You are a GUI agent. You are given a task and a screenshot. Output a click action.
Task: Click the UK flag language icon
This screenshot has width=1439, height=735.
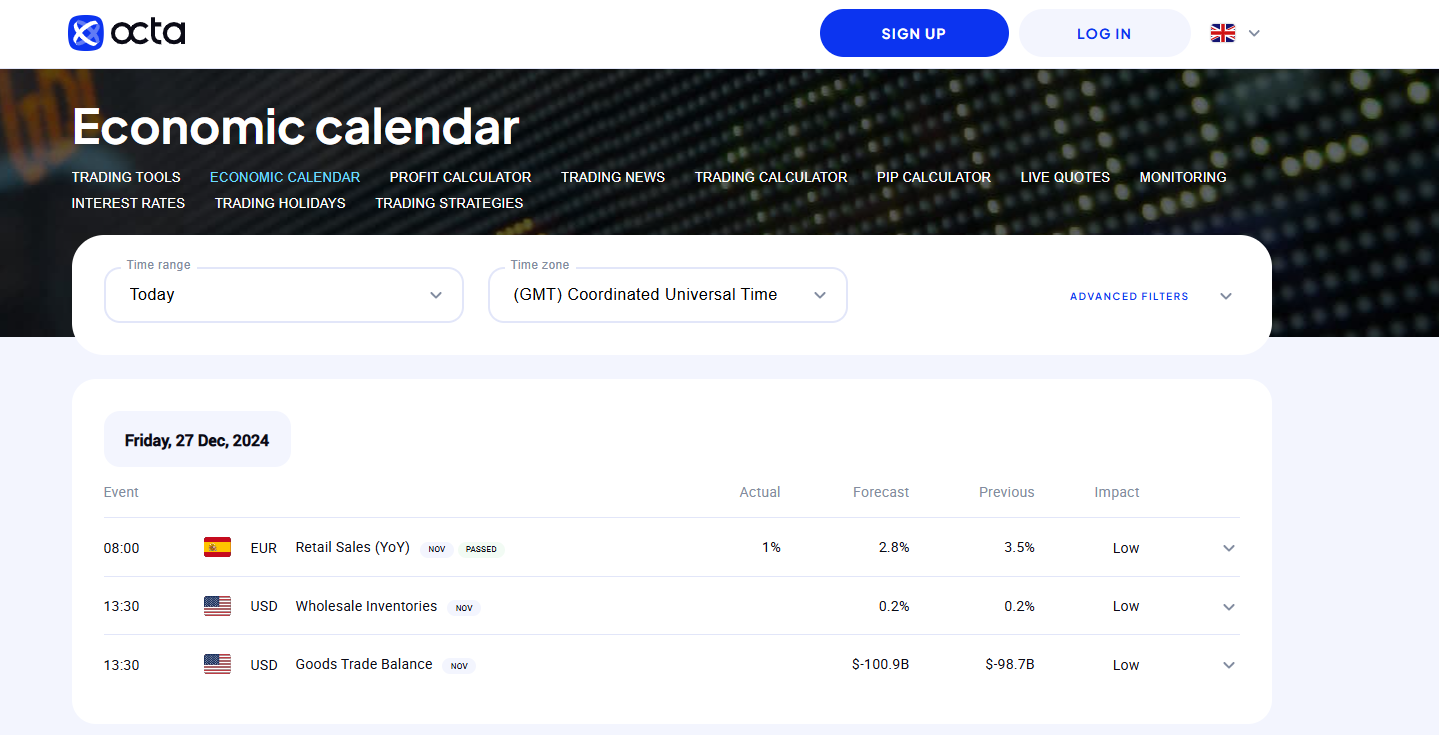[1223, 33]
